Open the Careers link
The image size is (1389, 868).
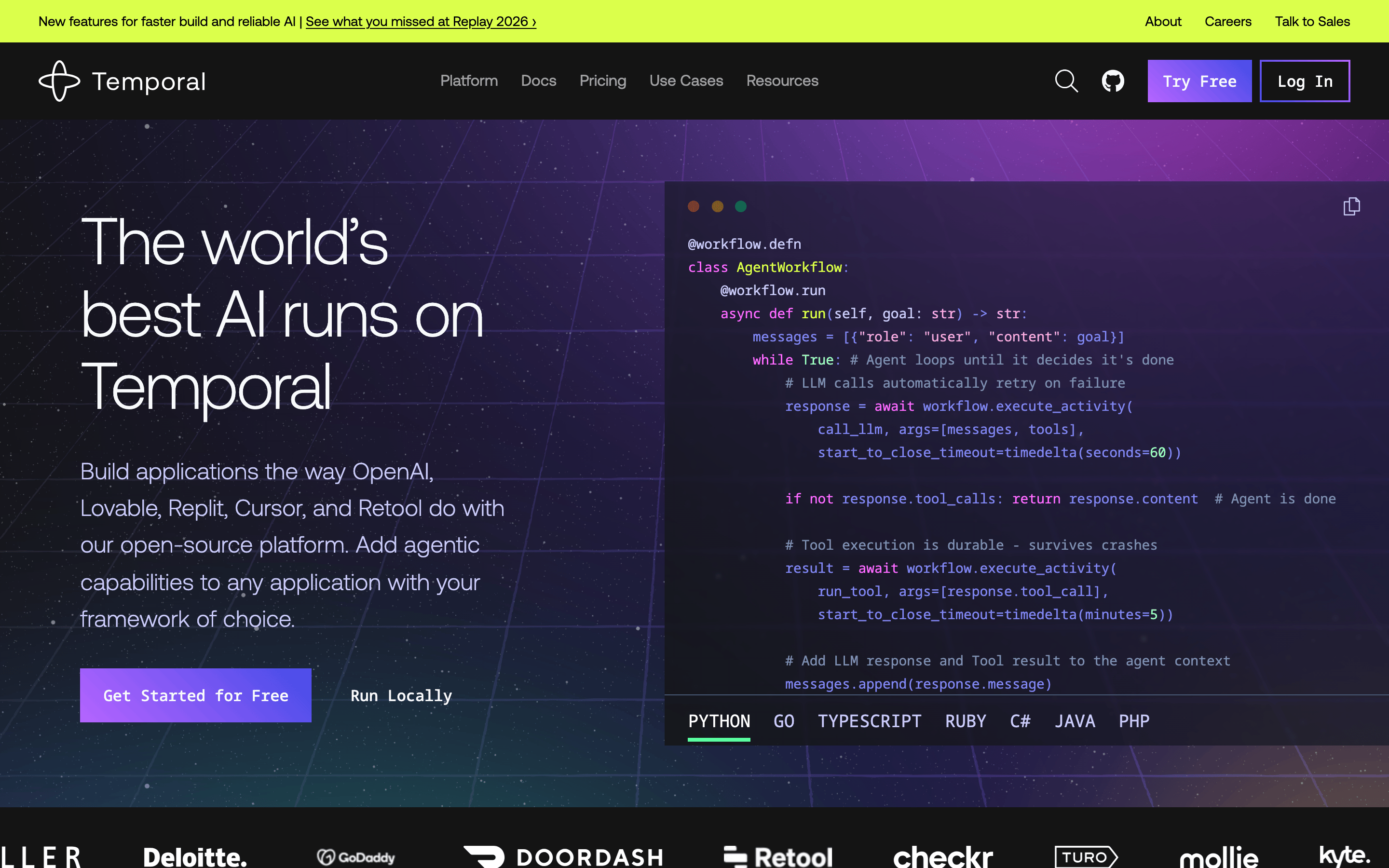[1228, 22]
